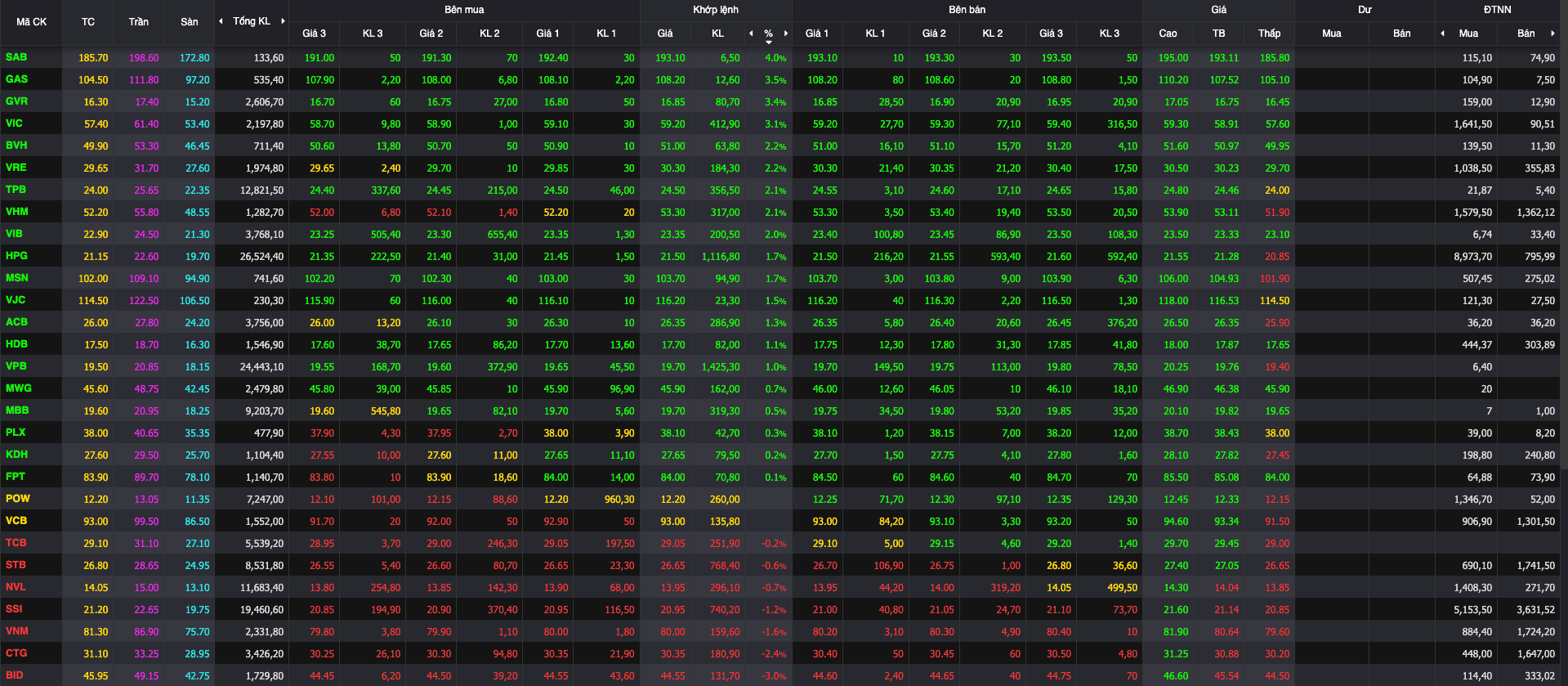Sort by the TC column header
Viewport: 1568px width, 686px height.
coord(88,22)
